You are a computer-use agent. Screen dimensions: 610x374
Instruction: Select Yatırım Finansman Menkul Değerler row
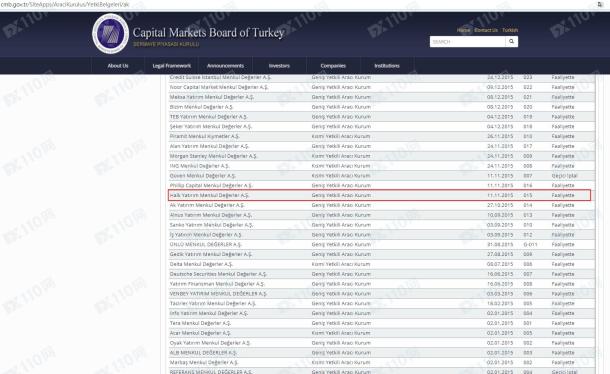382,284
